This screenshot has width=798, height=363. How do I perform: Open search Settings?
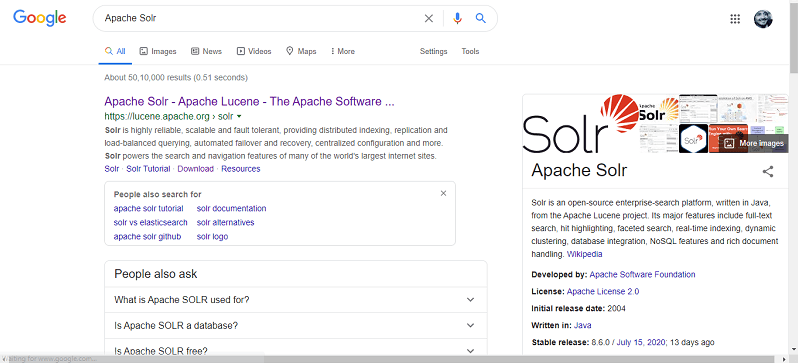click(434, 51)
